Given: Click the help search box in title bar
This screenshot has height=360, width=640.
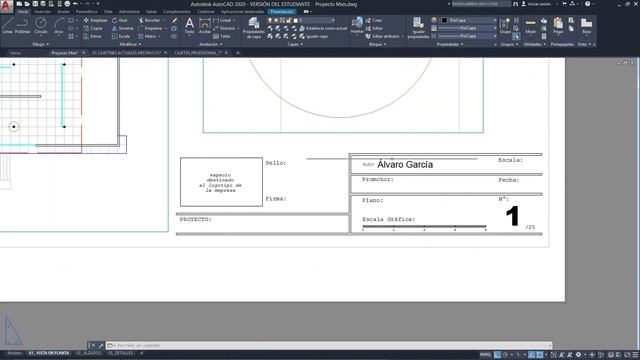Looking at the screenshot, I should coord(481,4).
